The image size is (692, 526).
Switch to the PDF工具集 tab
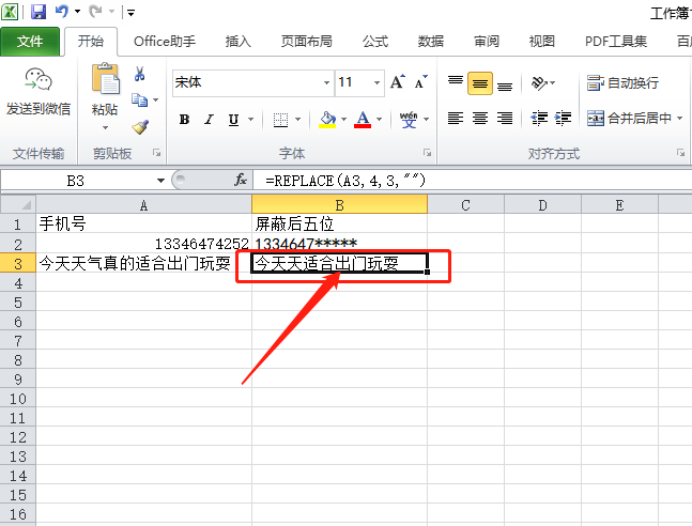click(616, 41)
